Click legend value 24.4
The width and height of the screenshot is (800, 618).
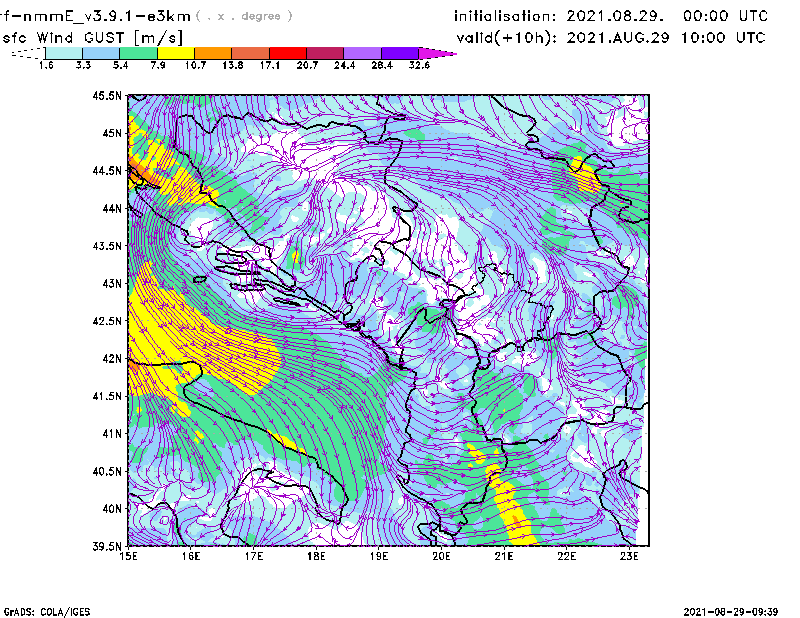click(344, 65)
